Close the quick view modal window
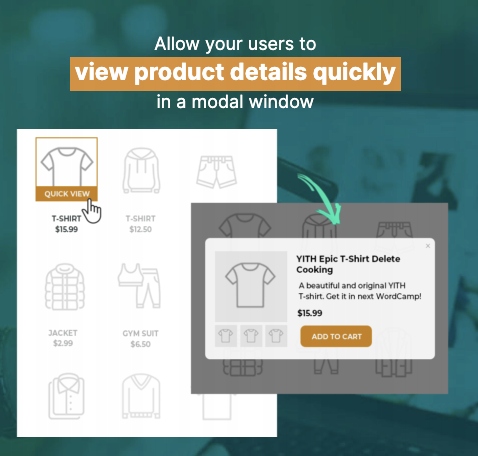Viewport: 478px width, 456px height. 428,246
